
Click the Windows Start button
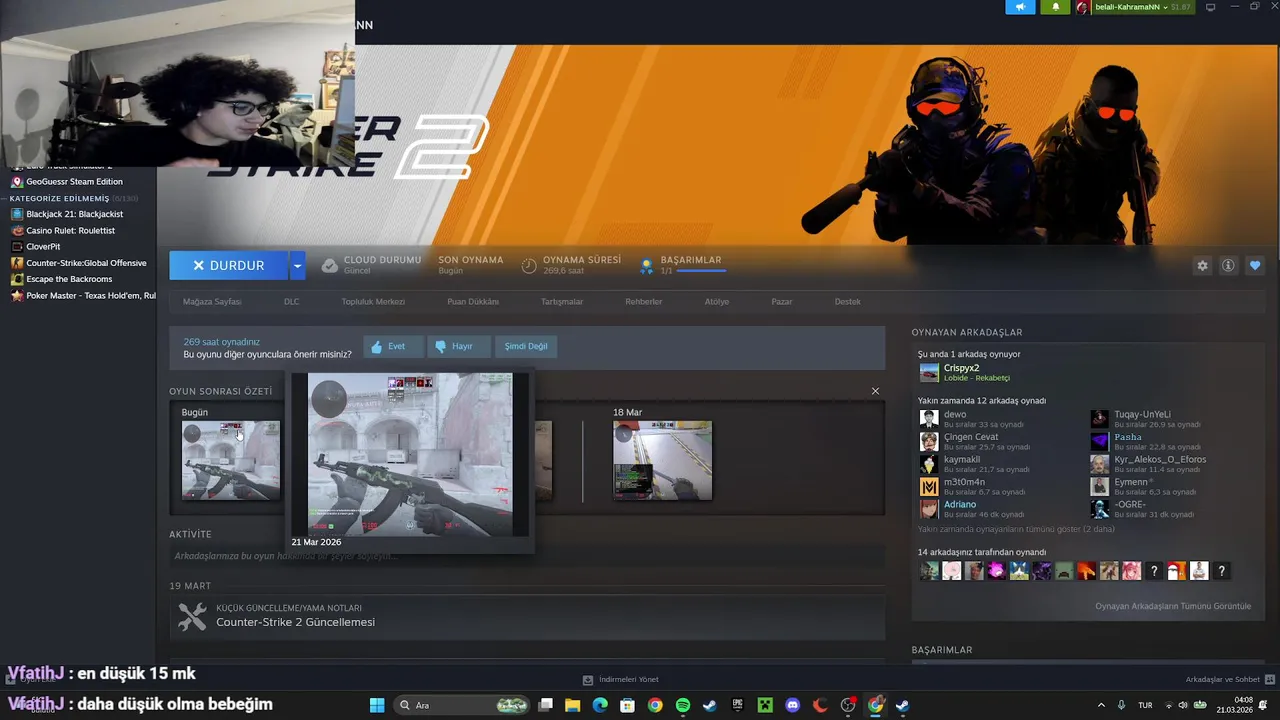[377, 705]
